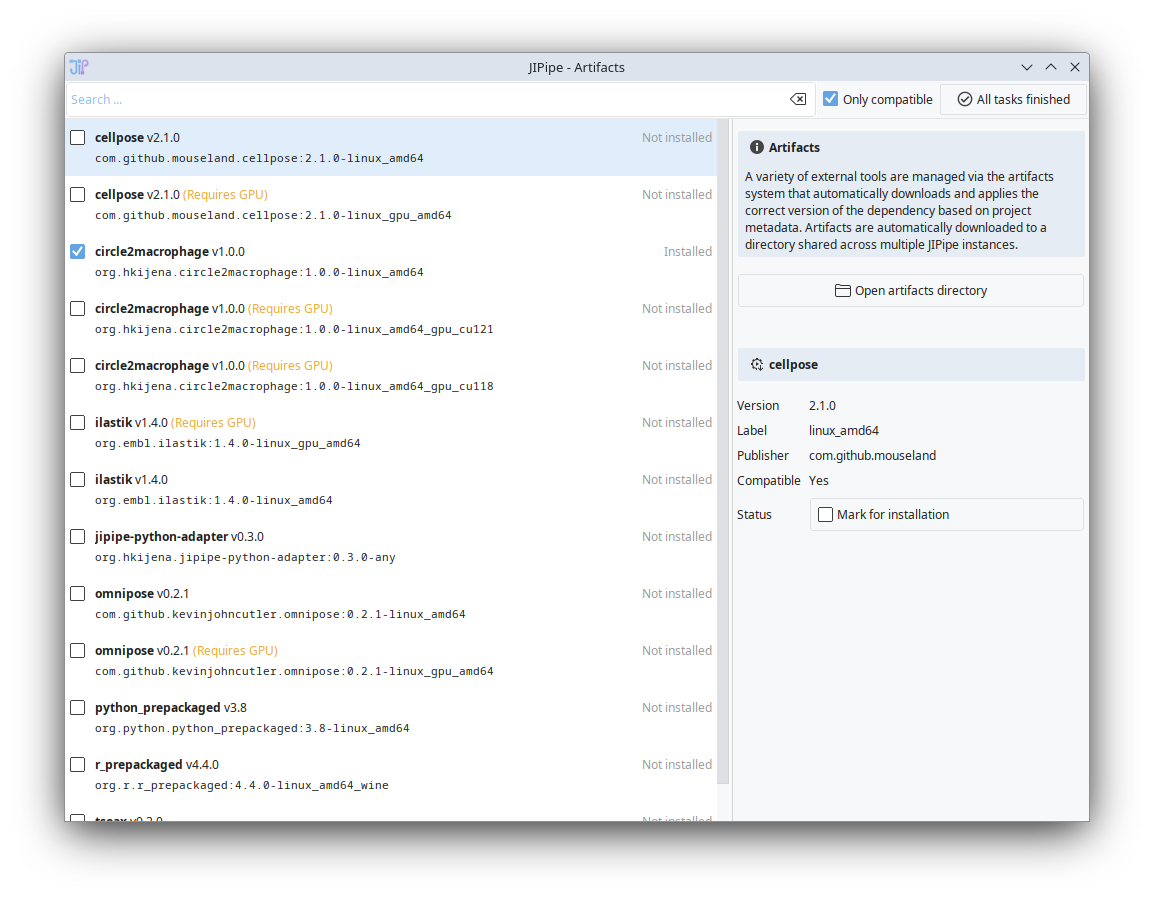Click the checkmark icon on All tasks finished
The width and height of the screenshot is (1154, 898).
pyautogui.click(x=965, y=99)
